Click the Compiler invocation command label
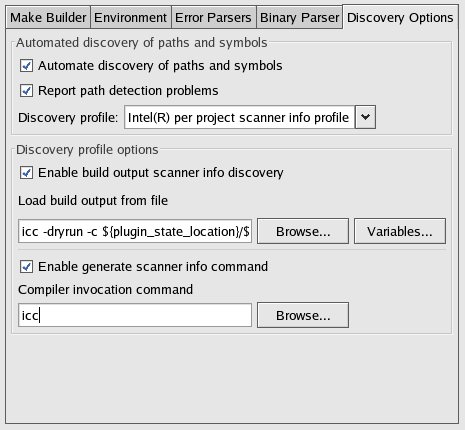Screen dimensions: 465x430 click(105, 290)
